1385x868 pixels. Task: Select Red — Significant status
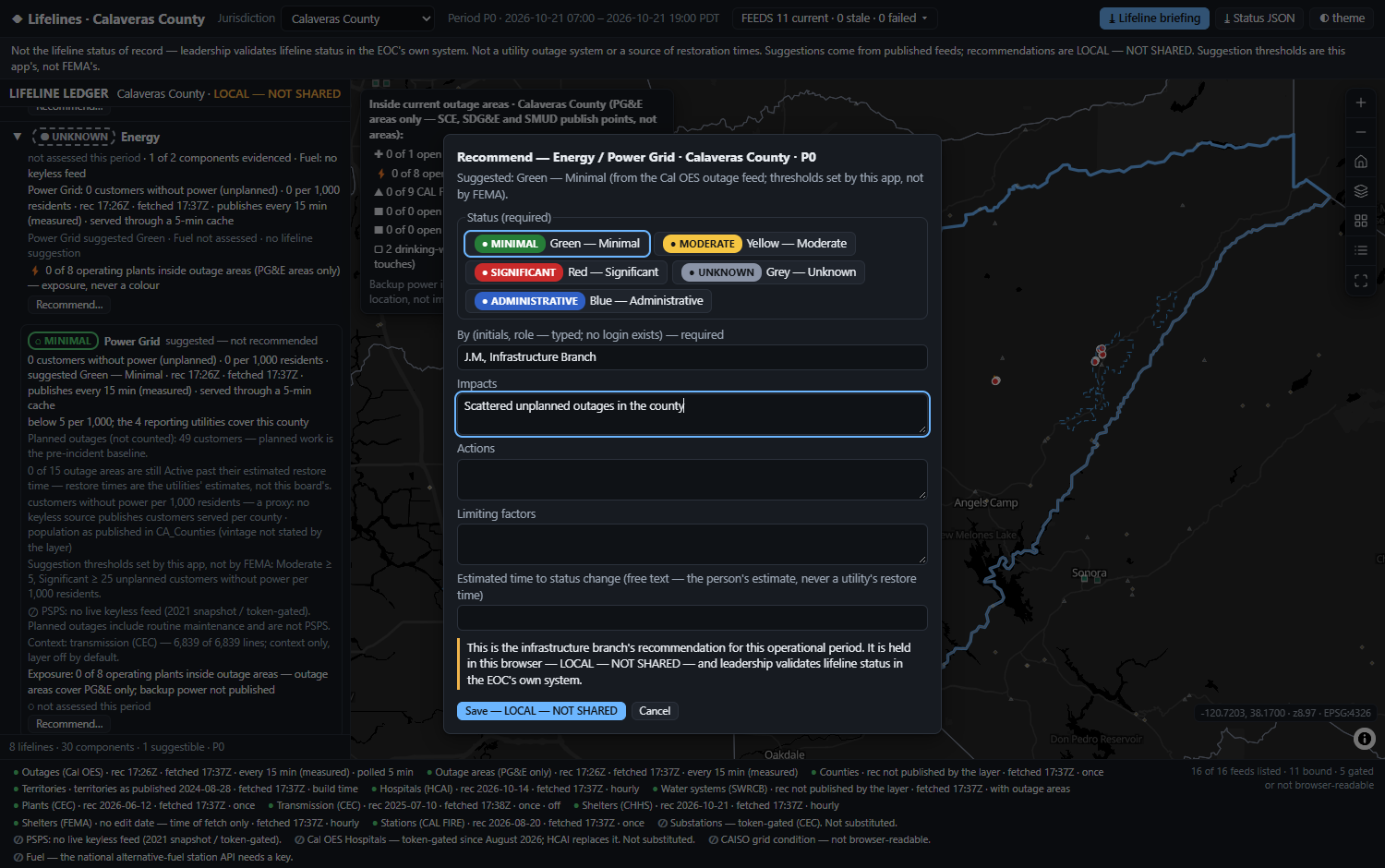point(566,272)
